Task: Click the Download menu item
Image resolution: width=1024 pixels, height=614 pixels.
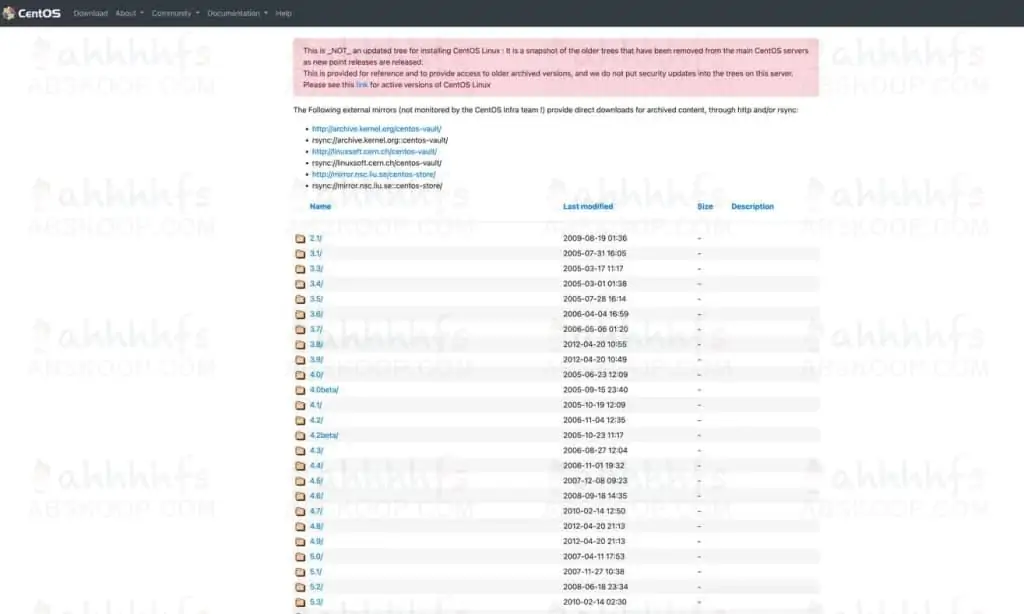Action: tap(90, 13)
